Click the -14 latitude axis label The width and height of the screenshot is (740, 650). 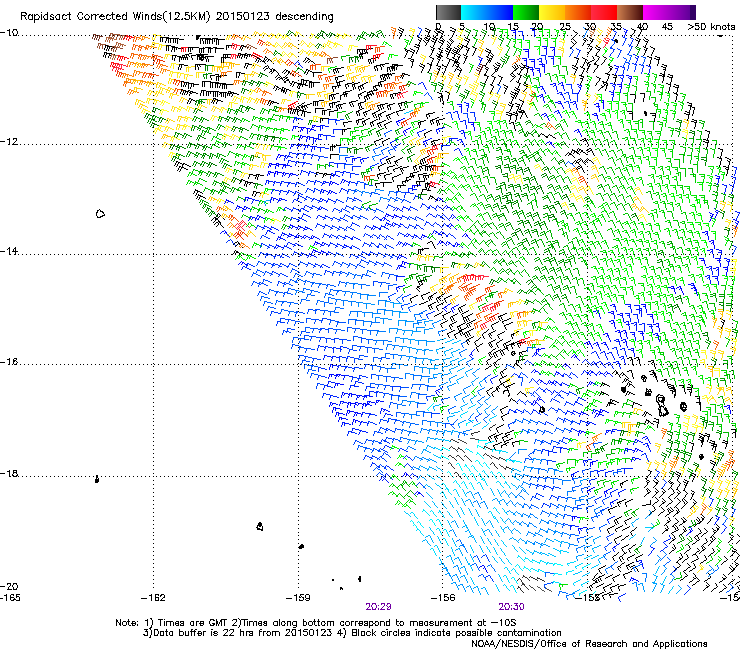(9, 251)
